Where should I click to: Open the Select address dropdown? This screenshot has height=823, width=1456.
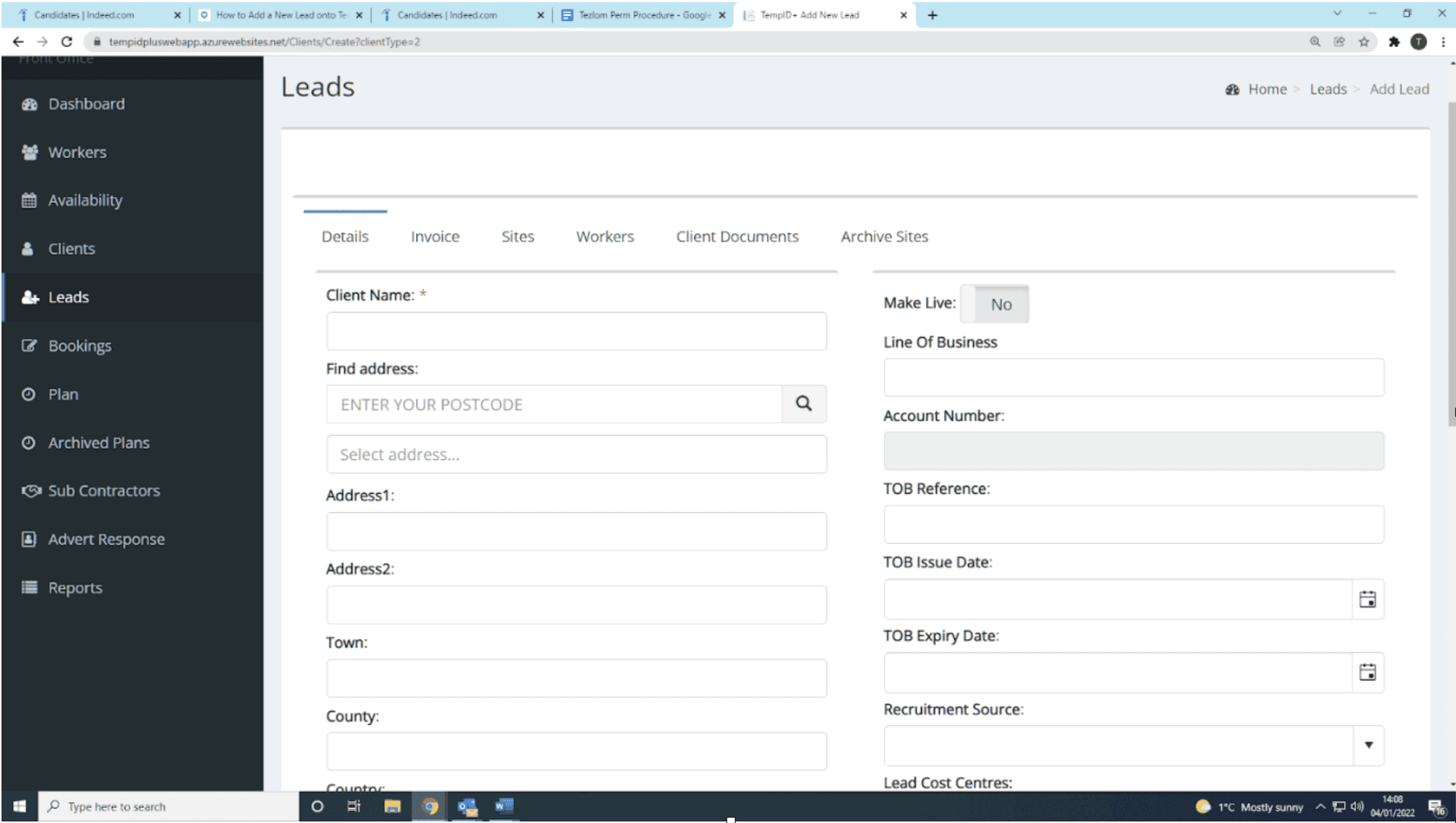pos(576,455)
